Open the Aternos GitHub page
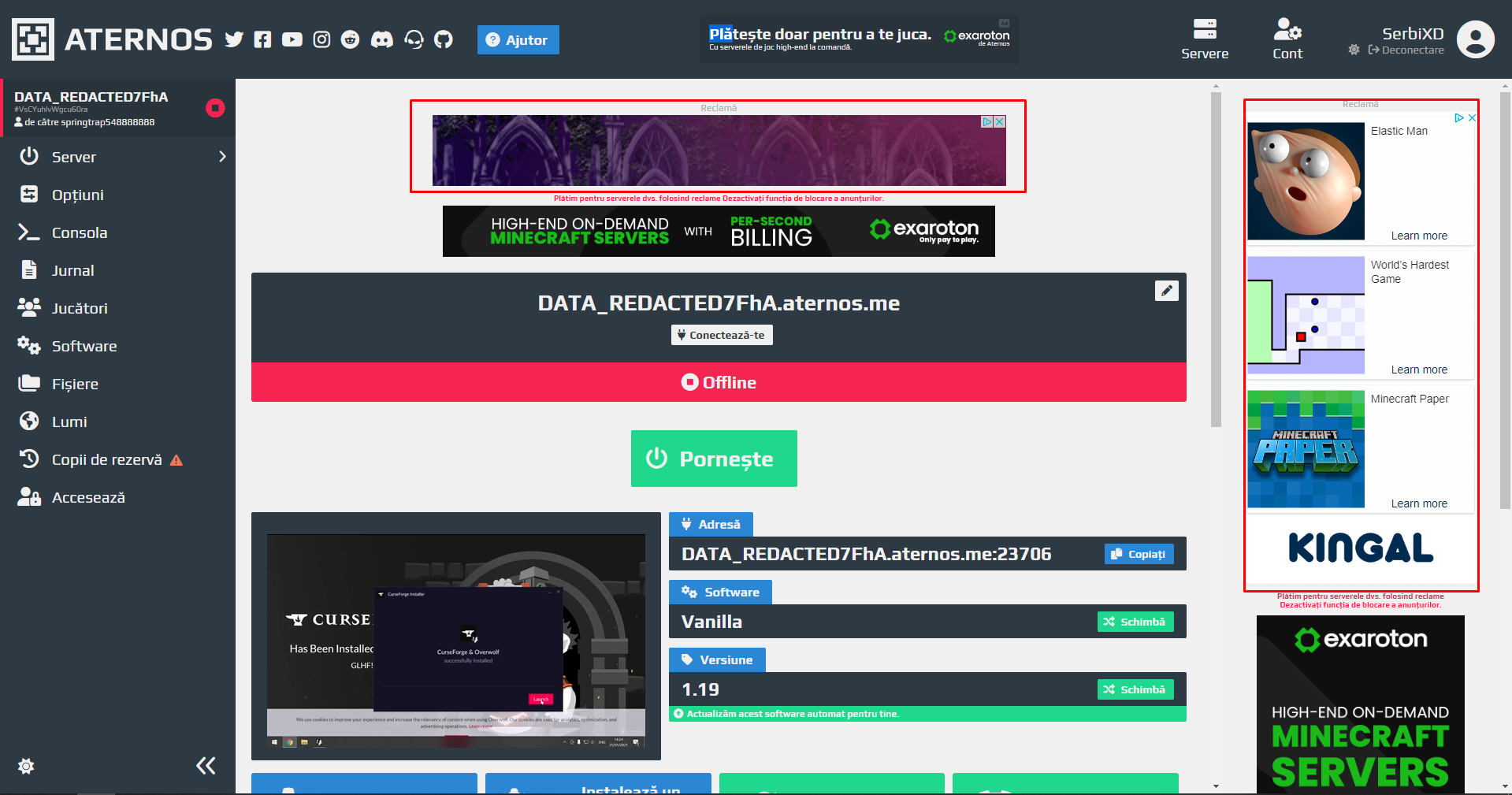 [444, 39]
